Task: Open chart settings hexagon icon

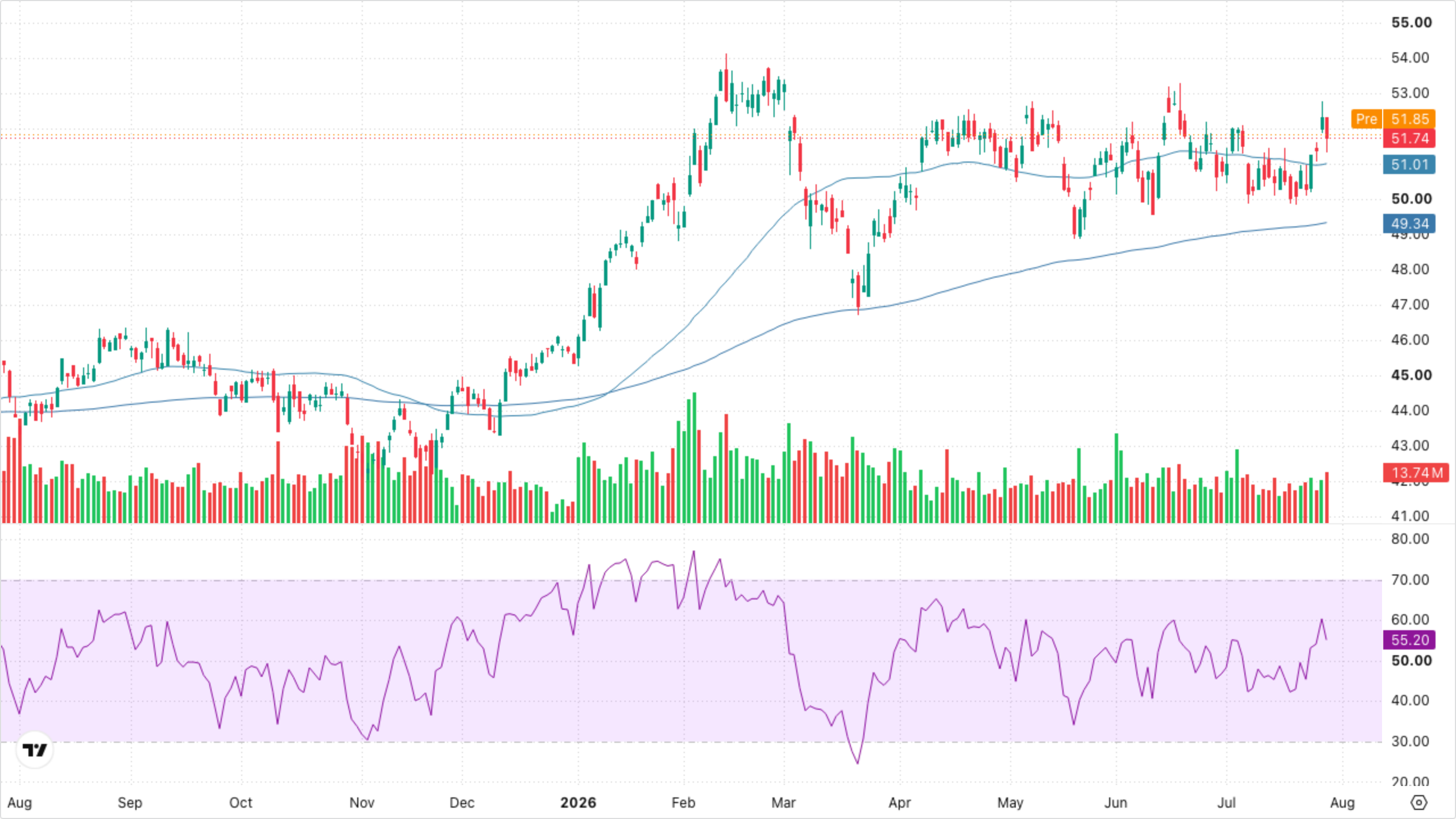Action: [1419, 803]
